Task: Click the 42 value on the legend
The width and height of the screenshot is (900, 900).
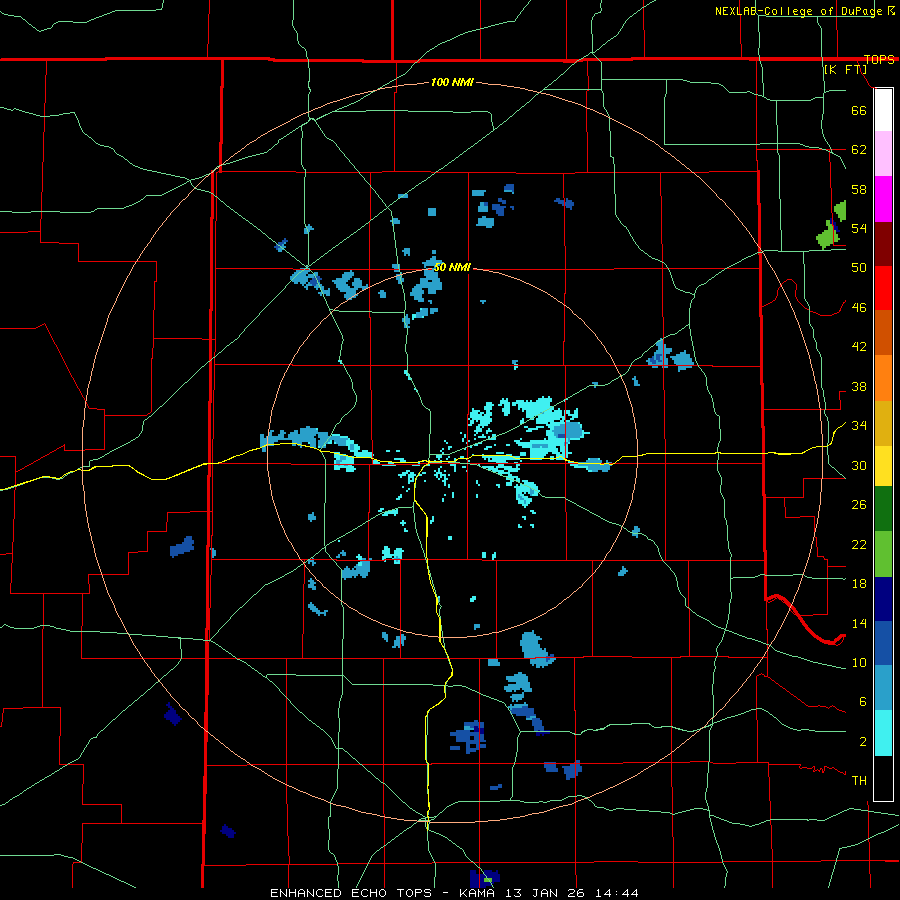Action: coord(859,347)
